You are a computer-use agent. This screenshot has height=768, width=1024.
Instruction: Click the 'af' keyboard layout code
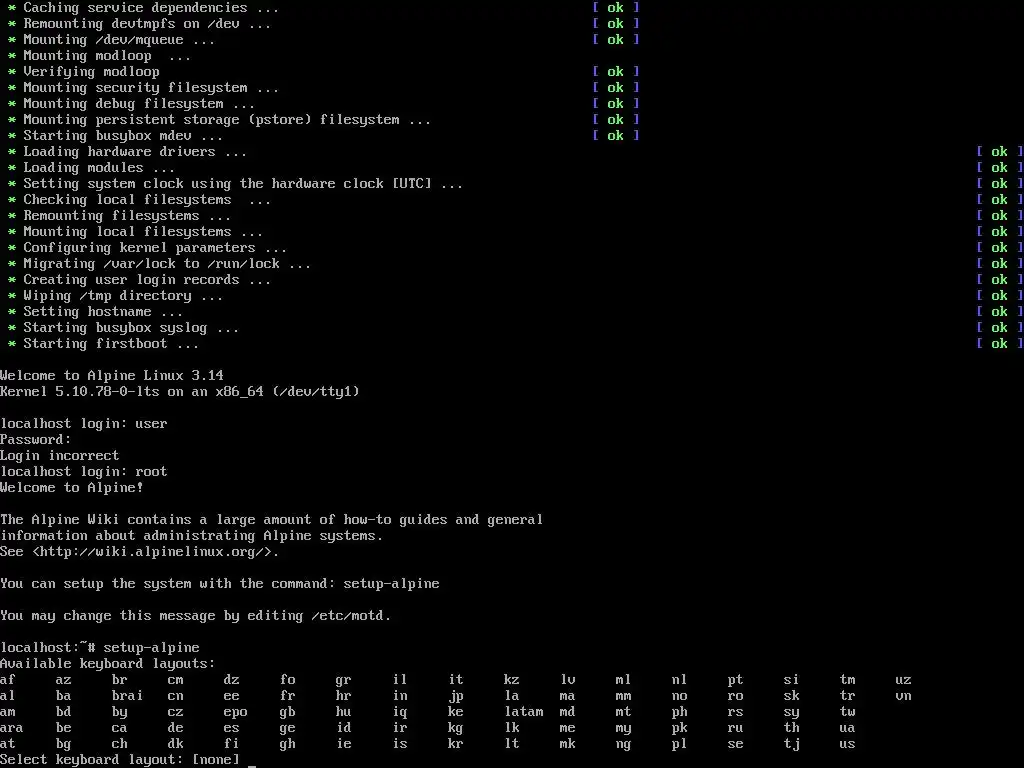pos(8,680)
